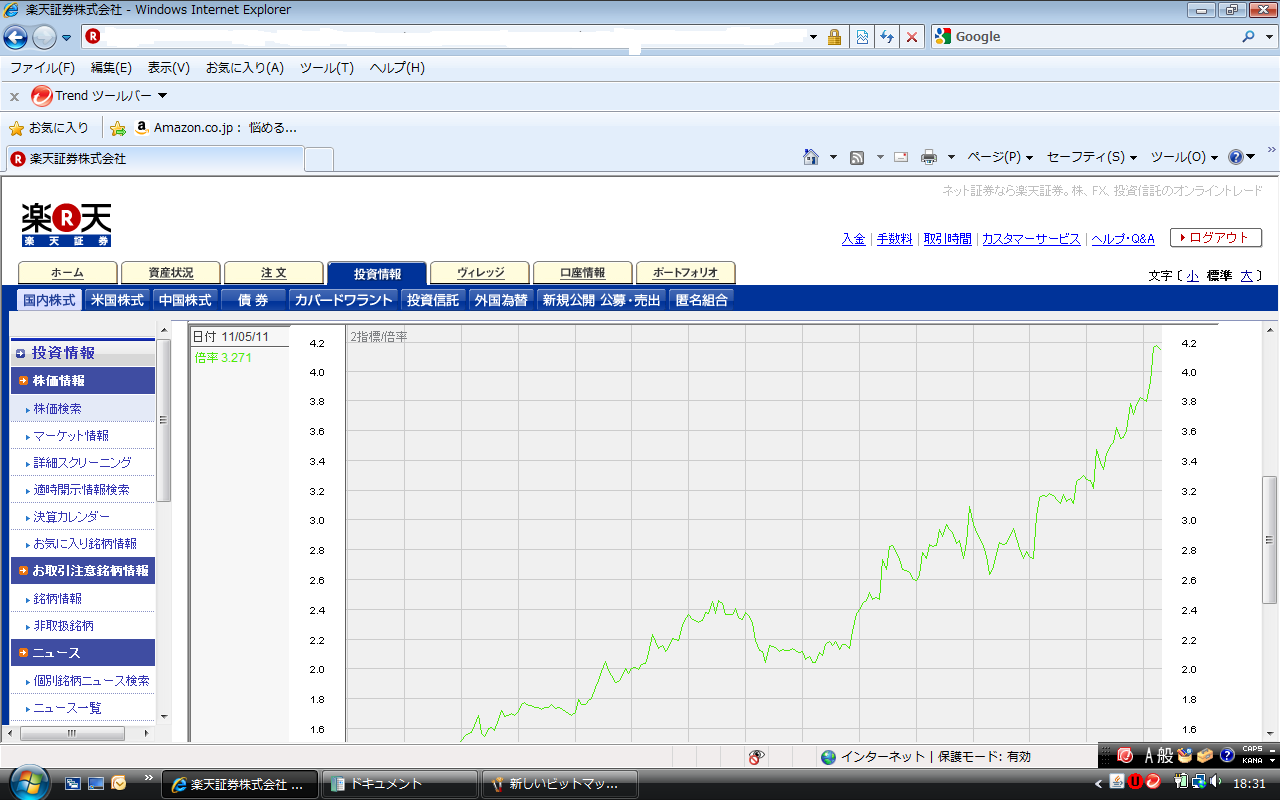The width and height of the screenshot is (1280, 800).
Task: Click the RSS feeds icon
Action: 857,157
